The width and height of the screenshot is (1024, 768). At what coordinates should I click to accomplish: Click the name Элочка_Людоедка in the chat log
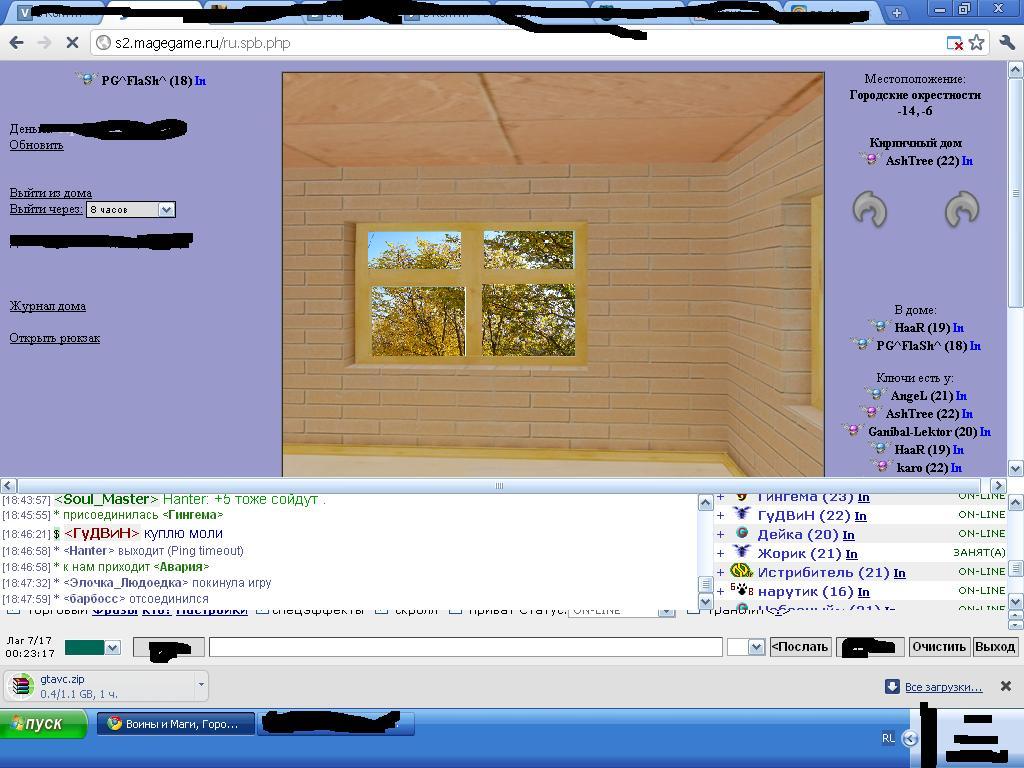tap(125, 583)
